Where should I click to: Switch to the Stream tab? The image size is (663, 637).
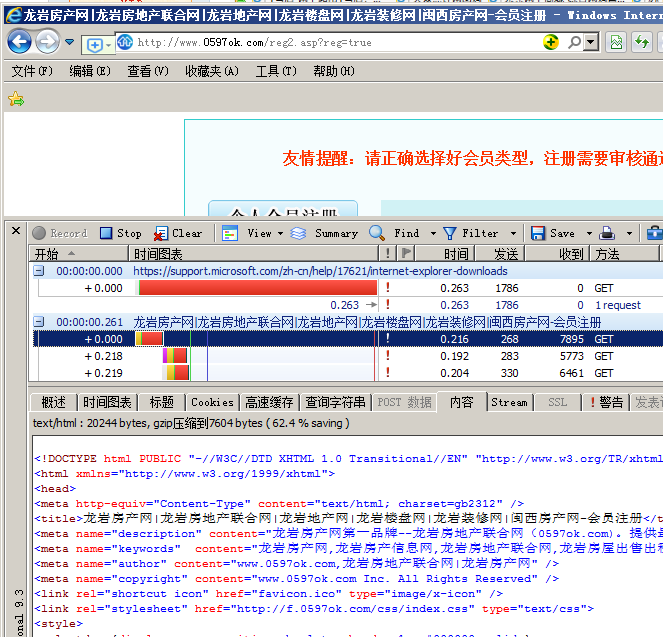tap(510, 402)
